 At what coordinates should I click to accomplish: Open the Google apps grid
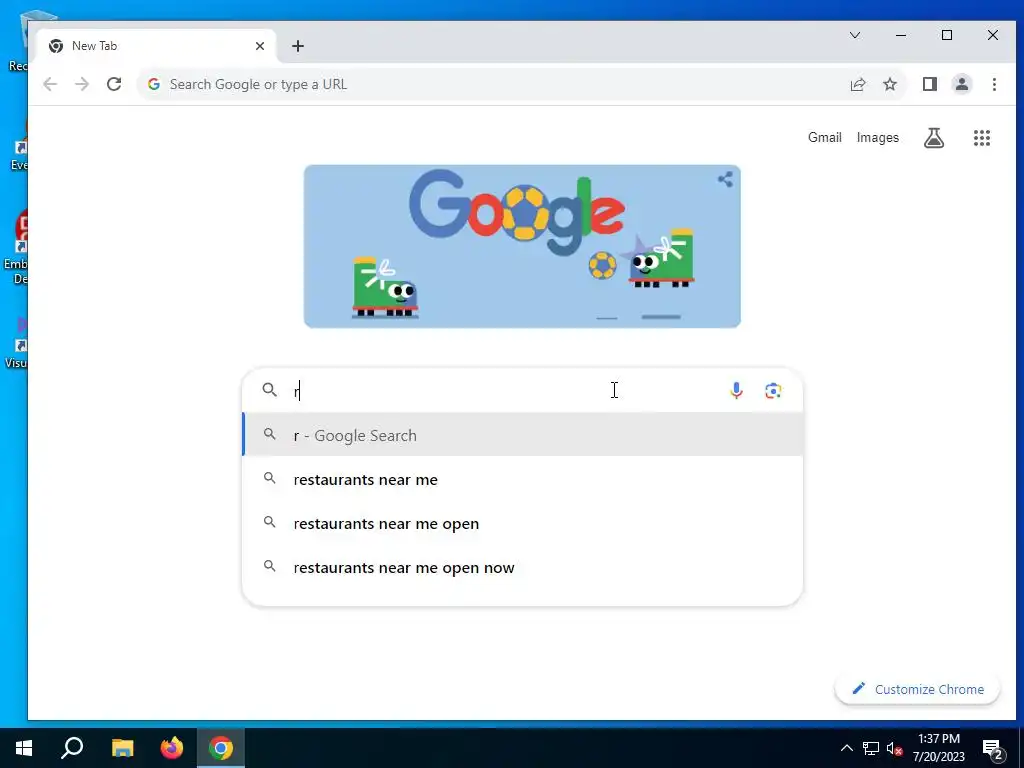pyautogui.click(x=982, y=138)
